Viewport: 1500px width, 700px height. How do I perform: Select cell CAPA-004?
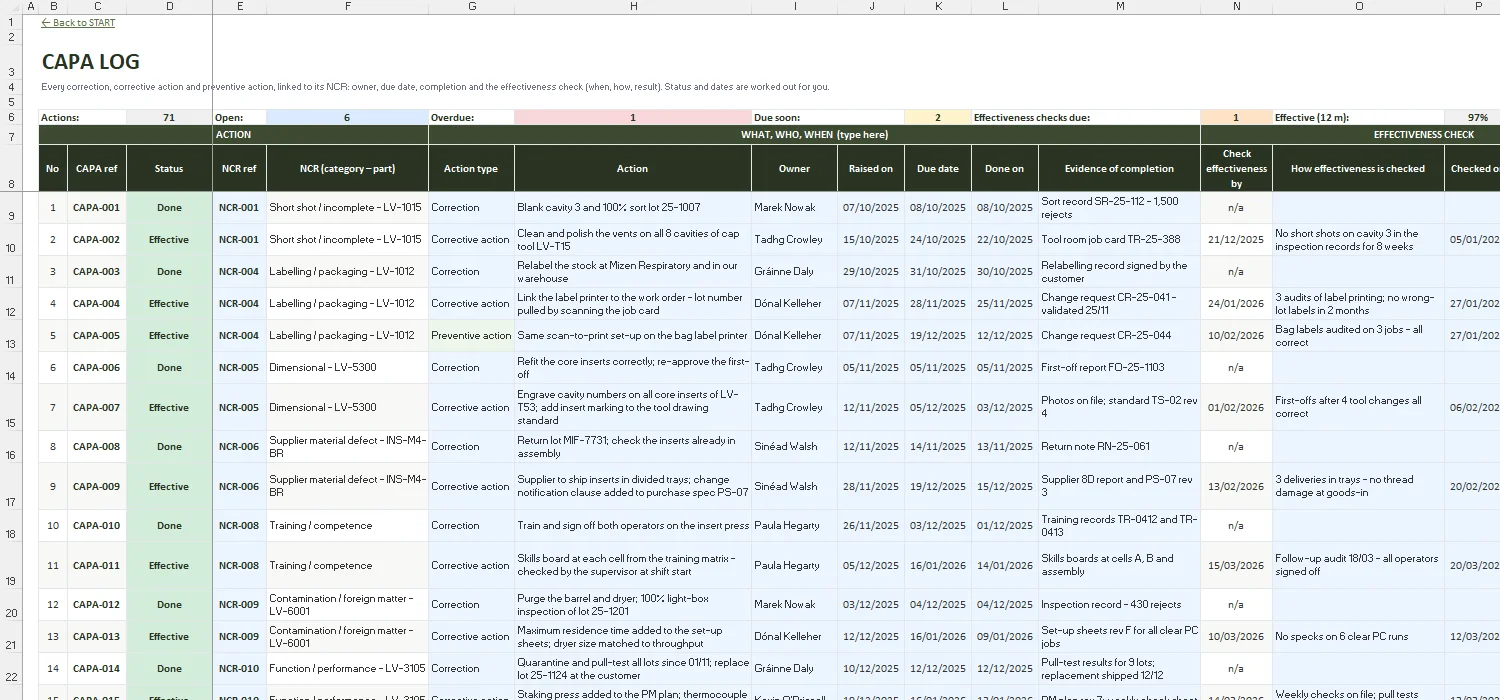pos(97,303)
